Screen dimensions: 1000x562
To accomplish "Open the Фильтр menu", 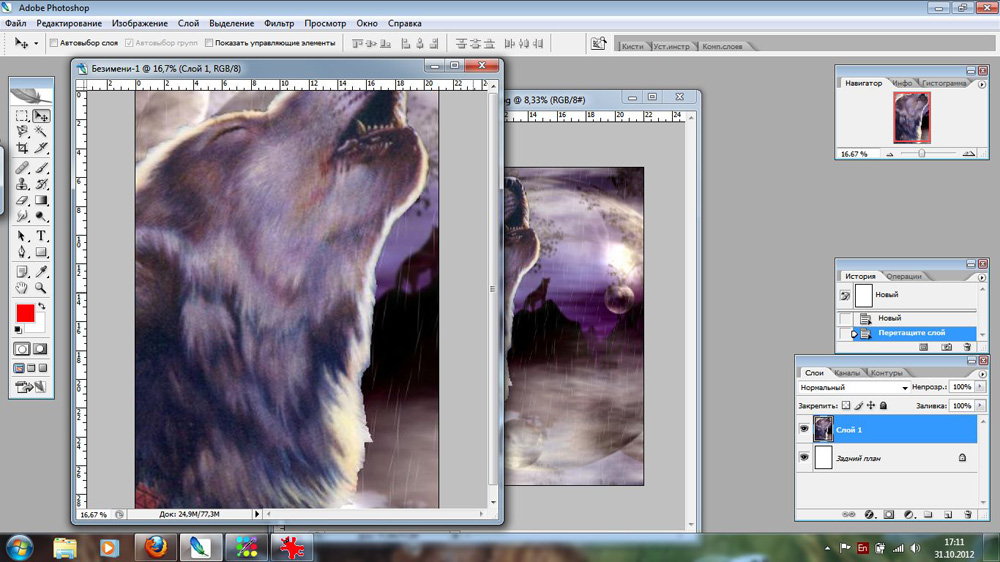I will coord(279,23).
